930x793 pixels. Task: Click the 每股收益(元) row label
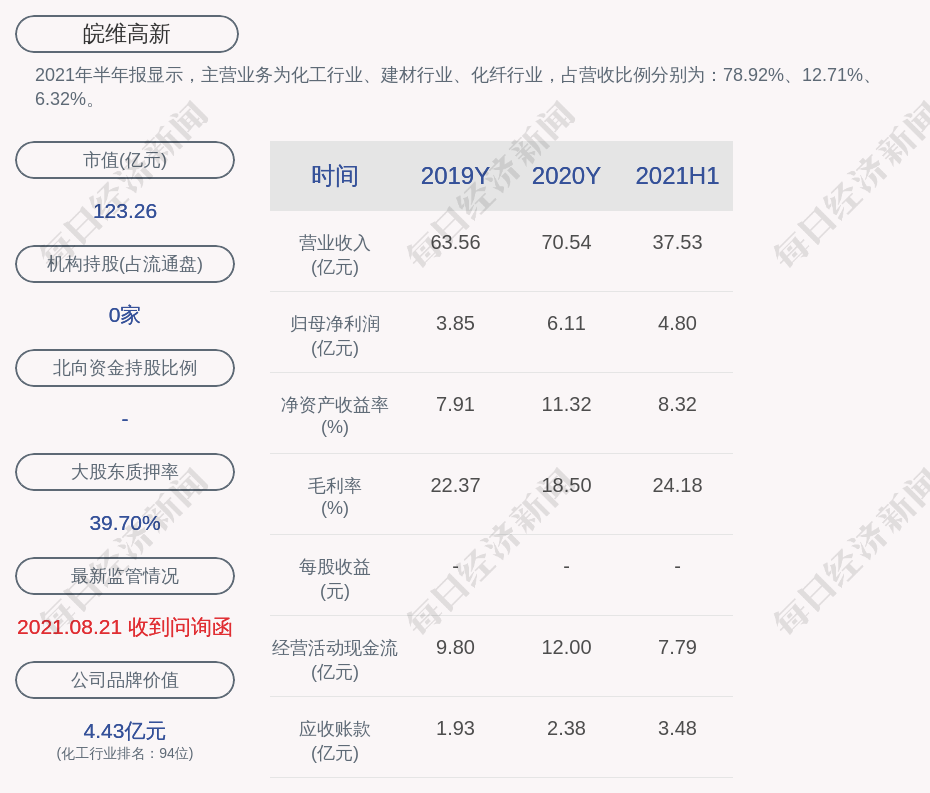tap(335, 579)
